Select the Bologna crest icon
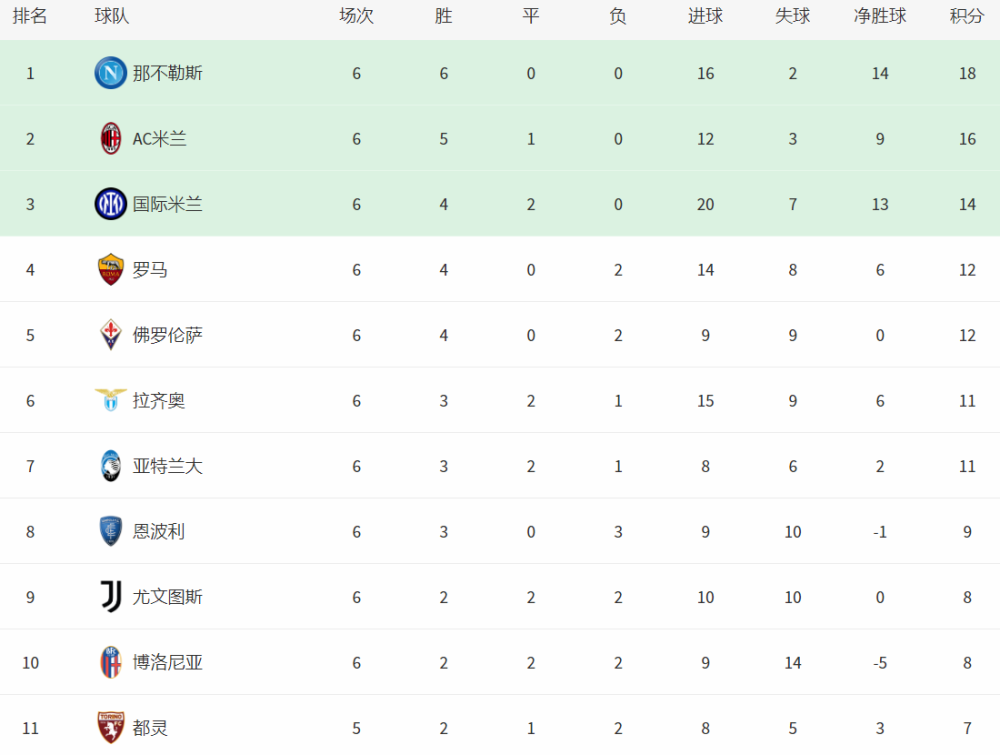The width and height of the screenshot is (1000, 755). pos(111,663)
